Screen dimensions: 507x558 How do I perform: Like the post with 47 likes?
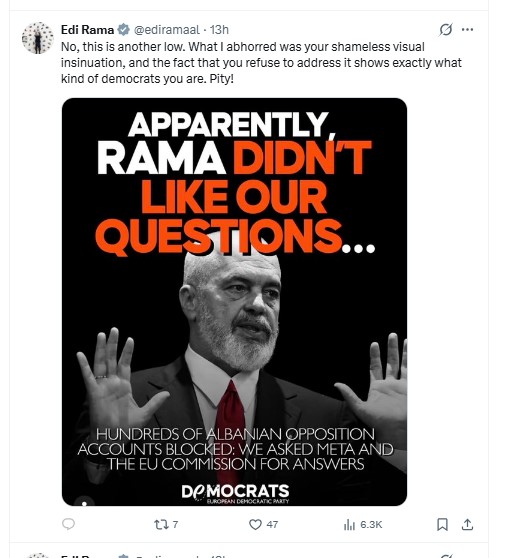[x=255, y=525]
